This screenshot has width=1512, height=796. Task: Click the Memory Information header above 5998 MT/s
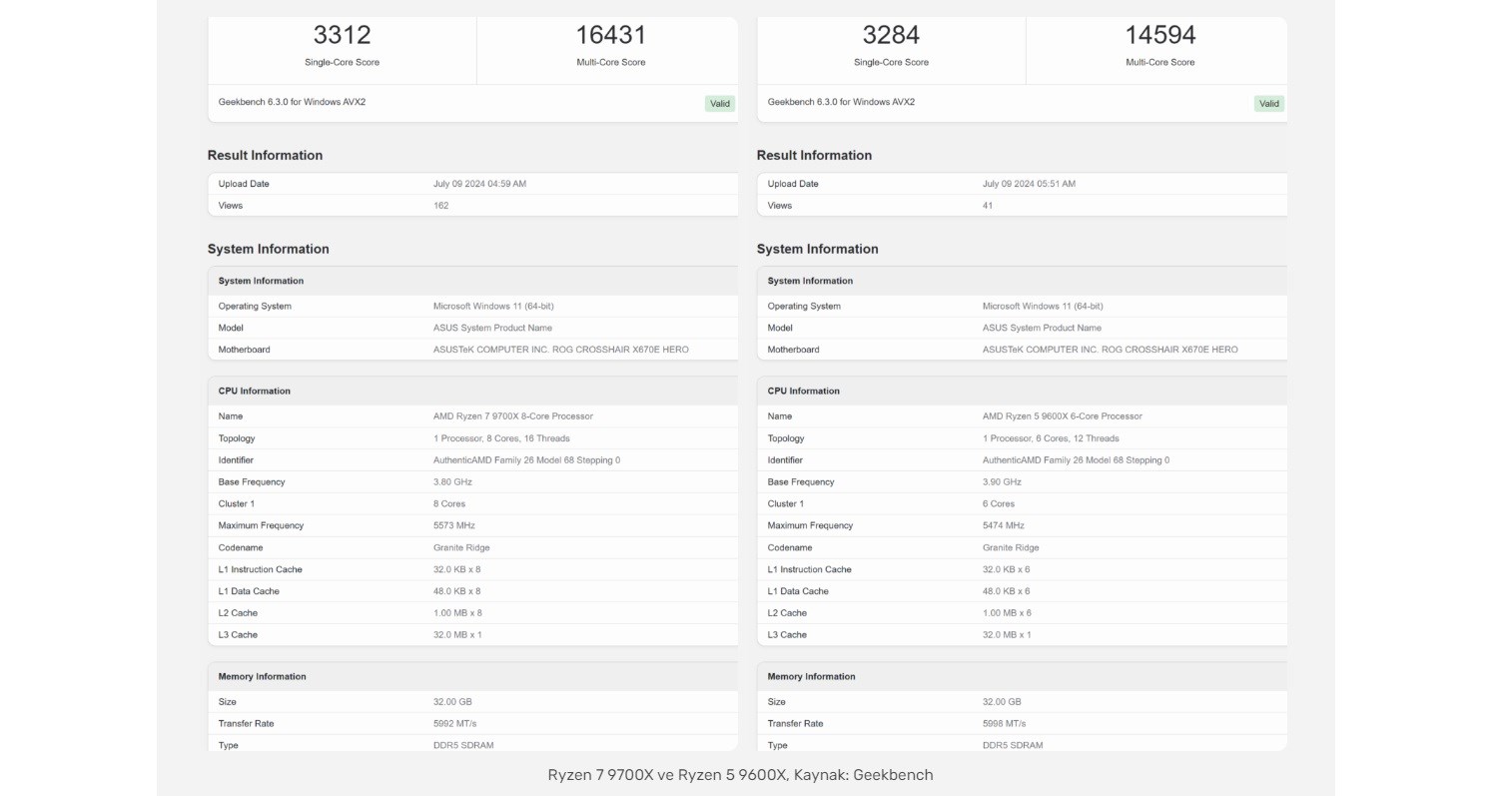812,677
